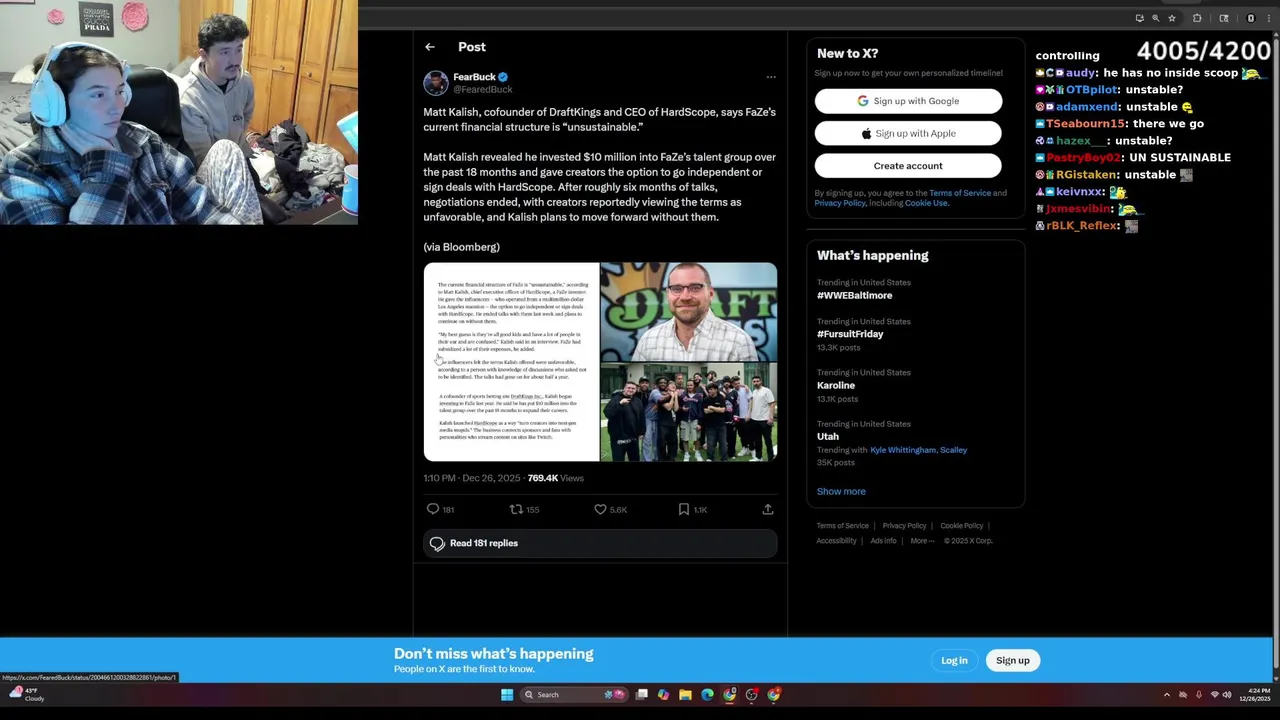
Task: Click Read 181 replies button
Action: coord(600,543)
